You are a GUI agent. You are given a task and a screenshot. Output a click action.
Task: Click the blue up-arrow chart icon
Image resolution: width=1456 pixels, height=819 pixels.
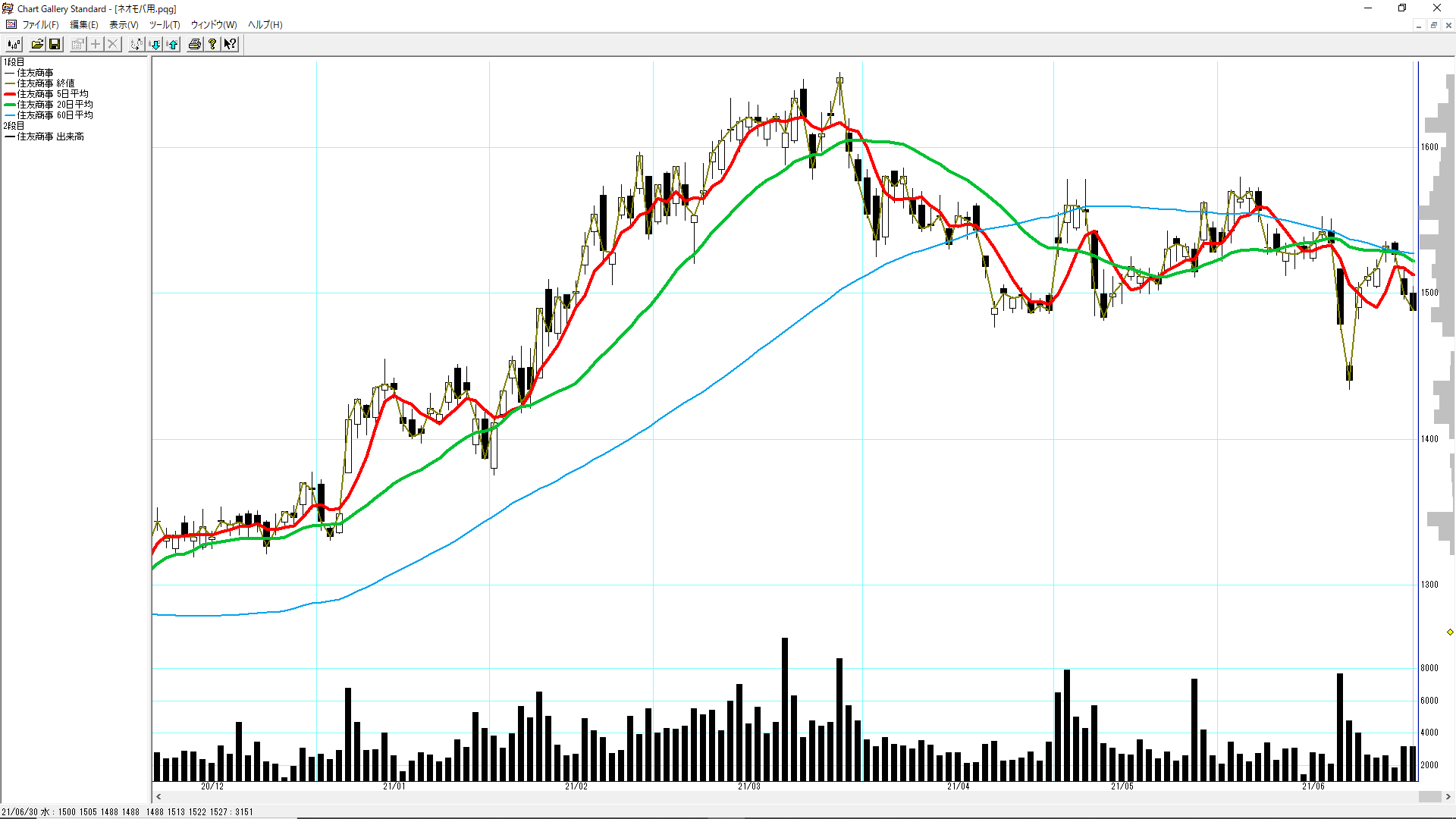tap(172, 44)
